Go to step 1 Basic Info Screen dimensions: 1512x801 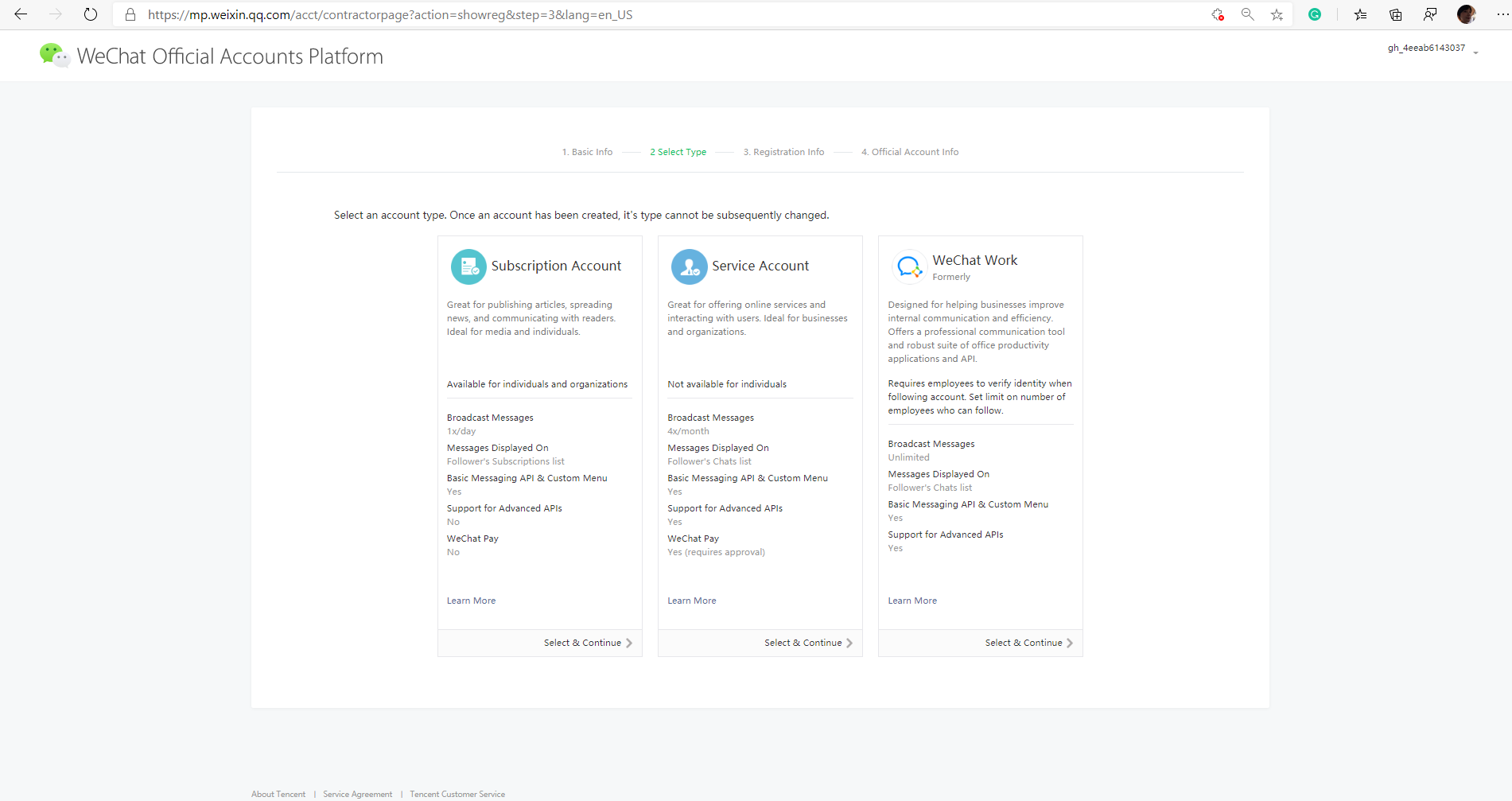587,152
